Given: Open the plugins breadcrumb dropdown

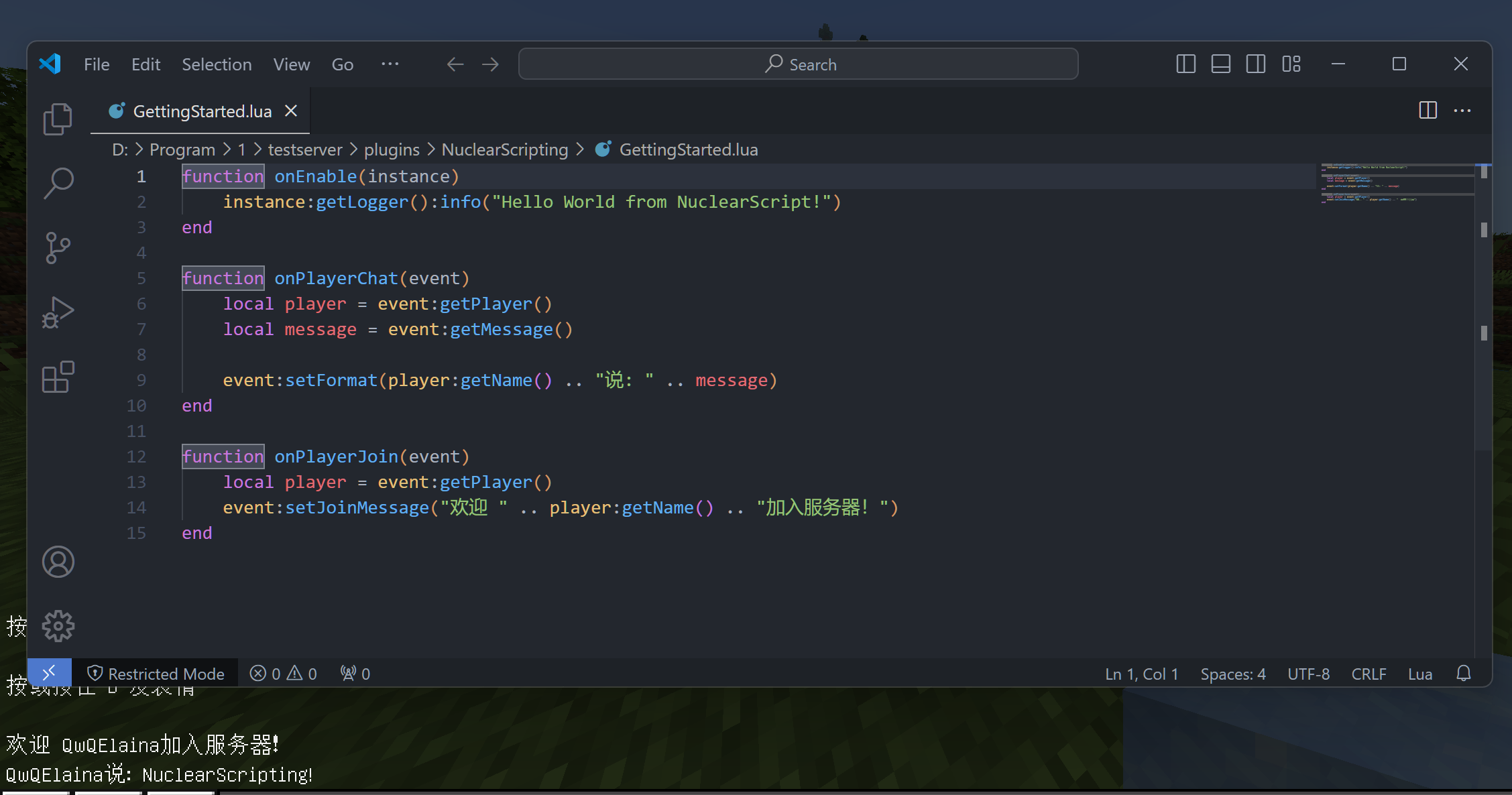Looking at the screenshot, I should (392, 149).
